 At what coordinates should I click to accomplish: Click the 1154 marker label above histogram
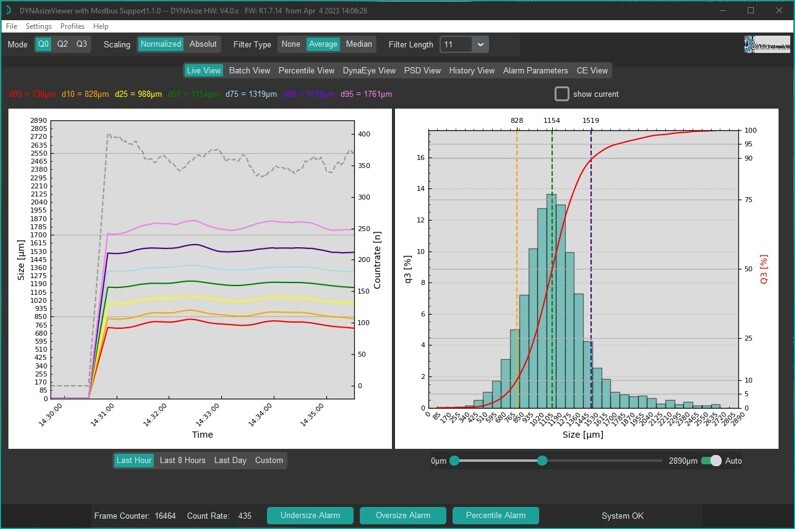coord(552,121)
